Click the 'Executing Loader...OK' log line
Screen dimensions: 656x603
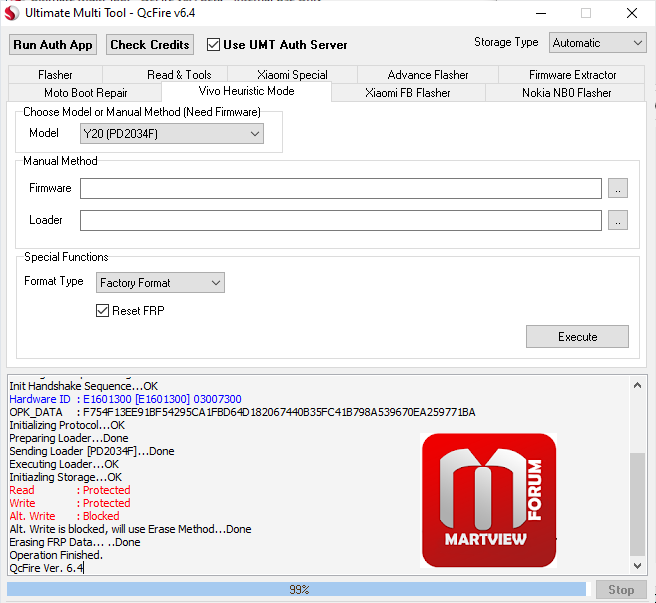click(x=64, y=464)
